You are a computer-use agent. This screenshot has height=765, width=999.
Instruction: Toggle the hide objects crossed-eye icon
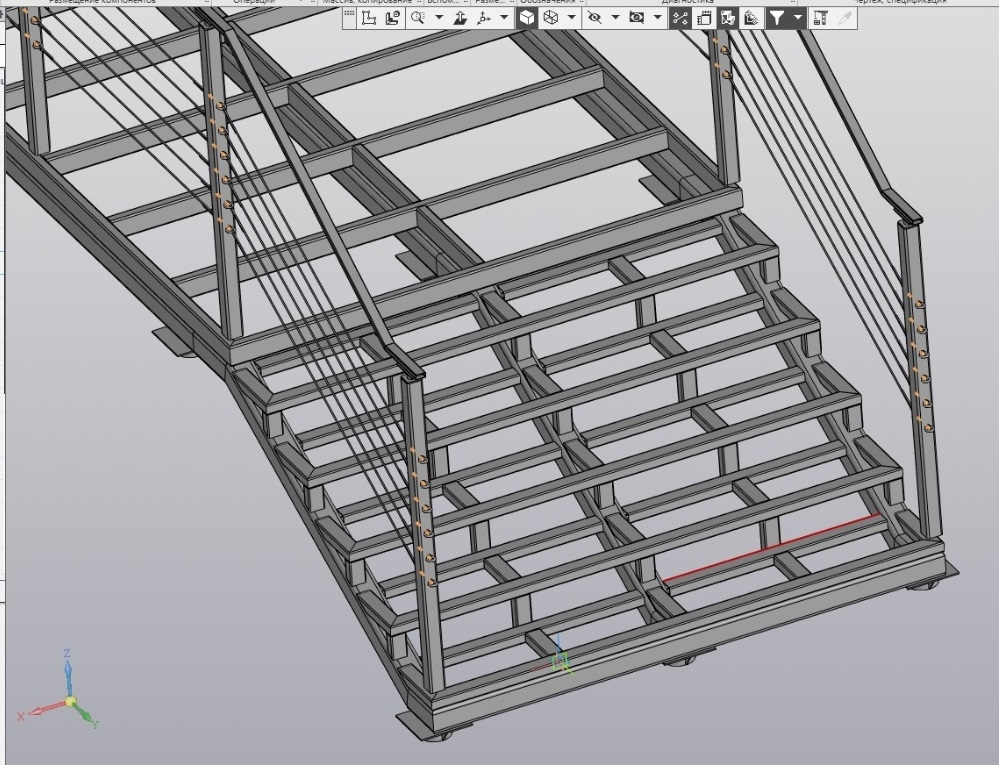[x=594, y=18]
